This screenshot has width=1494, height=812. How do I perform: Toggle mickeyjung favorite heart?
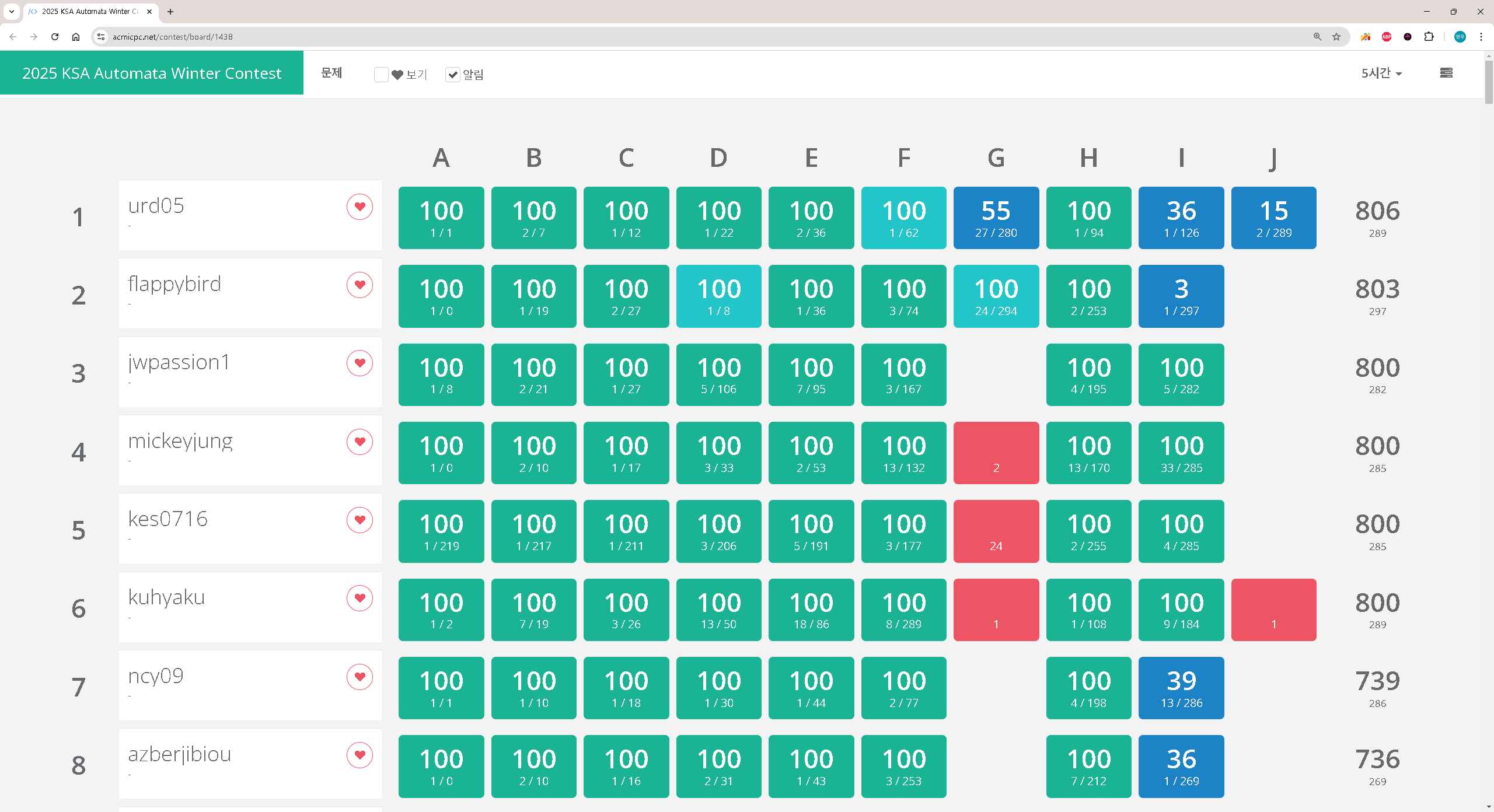(x=359, y=442)
